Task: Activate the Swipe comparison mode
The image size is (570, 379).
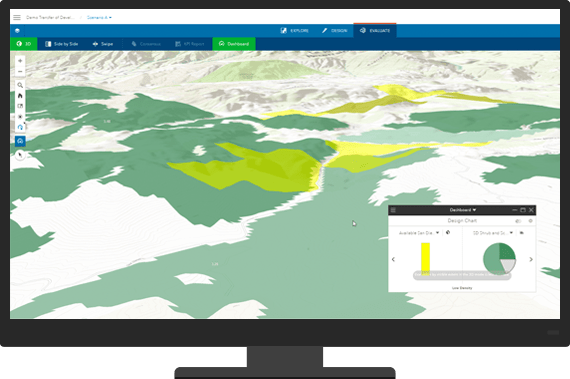Action: (103, 44)
